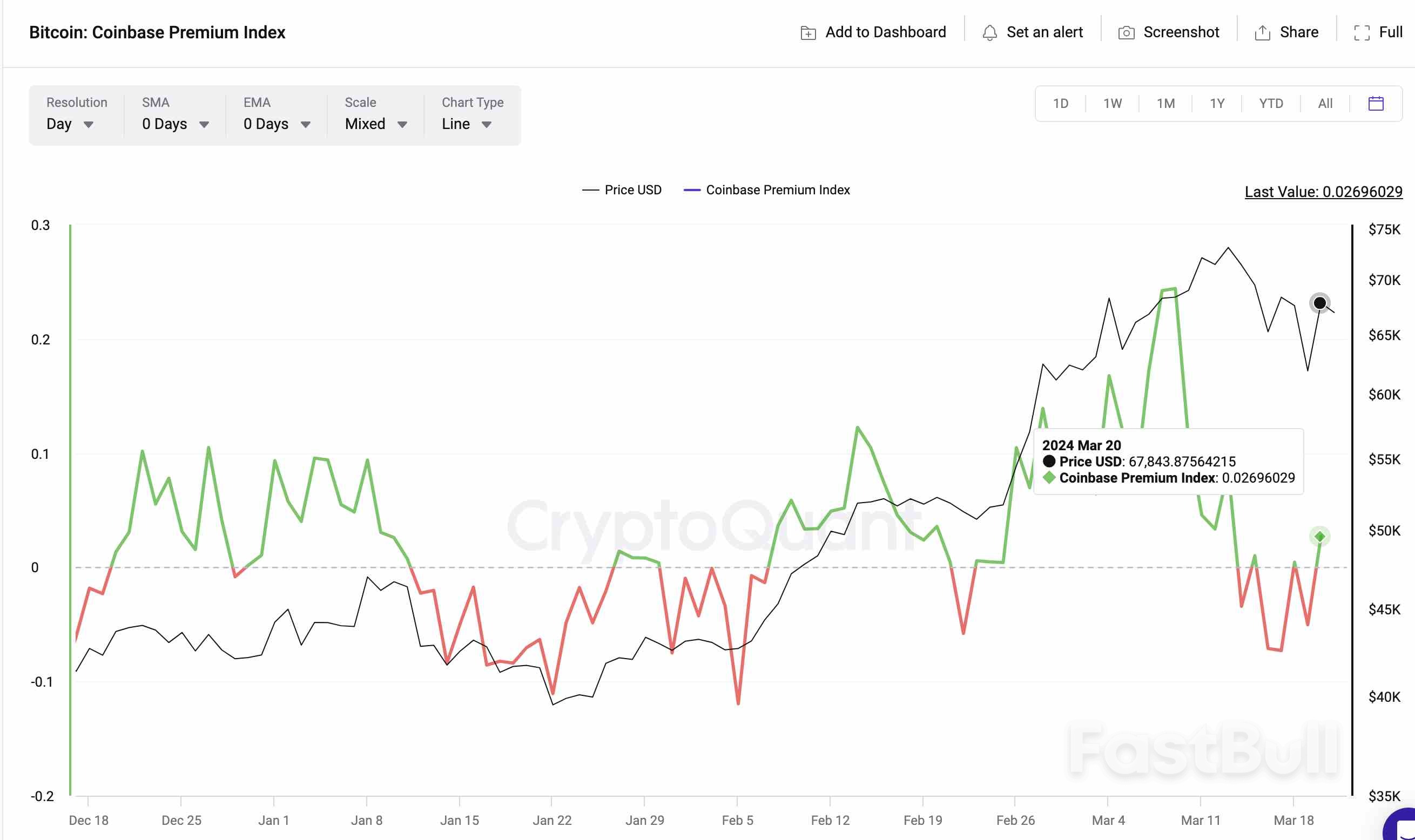Click the black Price USD data point
The height and width of the screenshot is (840, 1415).
[x=1319, y=303]
